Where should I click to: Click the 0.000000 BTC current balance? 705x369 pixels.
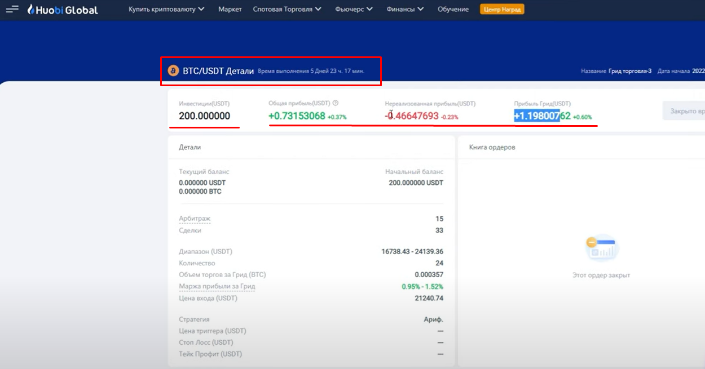coord(200,191)
